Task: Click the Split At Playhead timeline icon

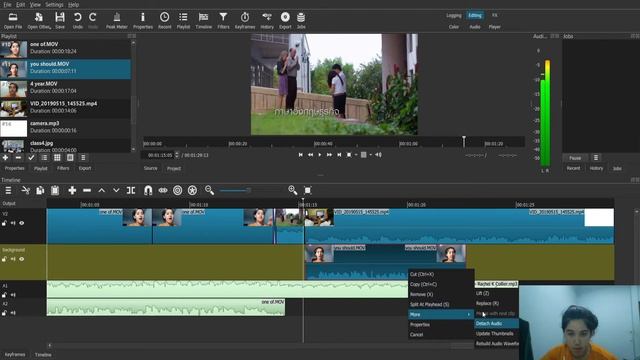Action: [x=131, y=190]
